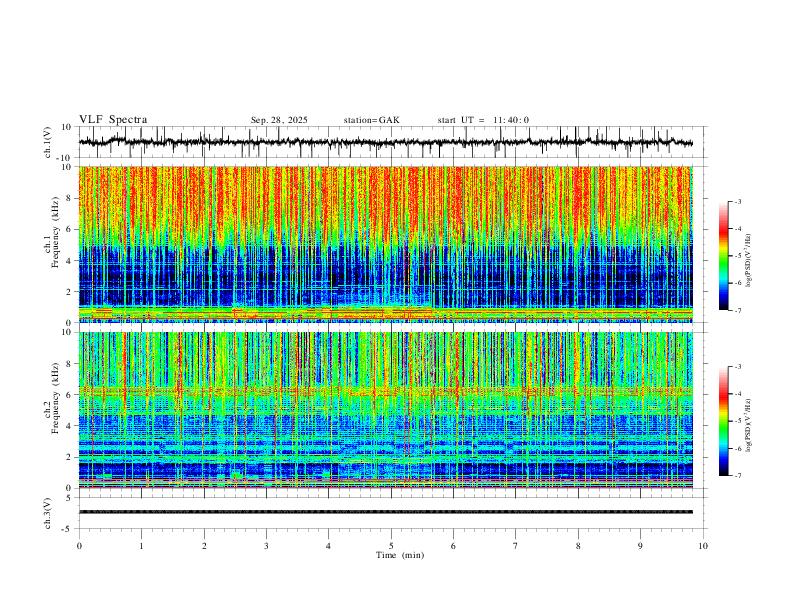The image size is (792, 612).
Task: Click the 'VLF Spectra' title text
Action: click(x=113, y=120)
